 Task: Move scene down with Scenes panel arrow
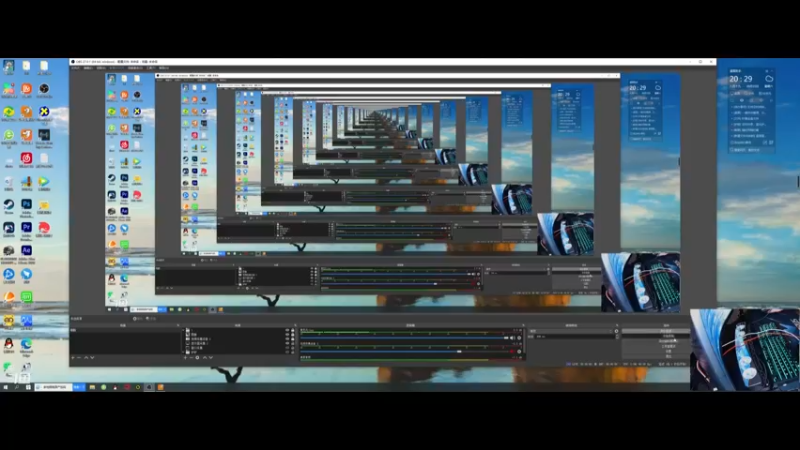click(x=92, y=358)
